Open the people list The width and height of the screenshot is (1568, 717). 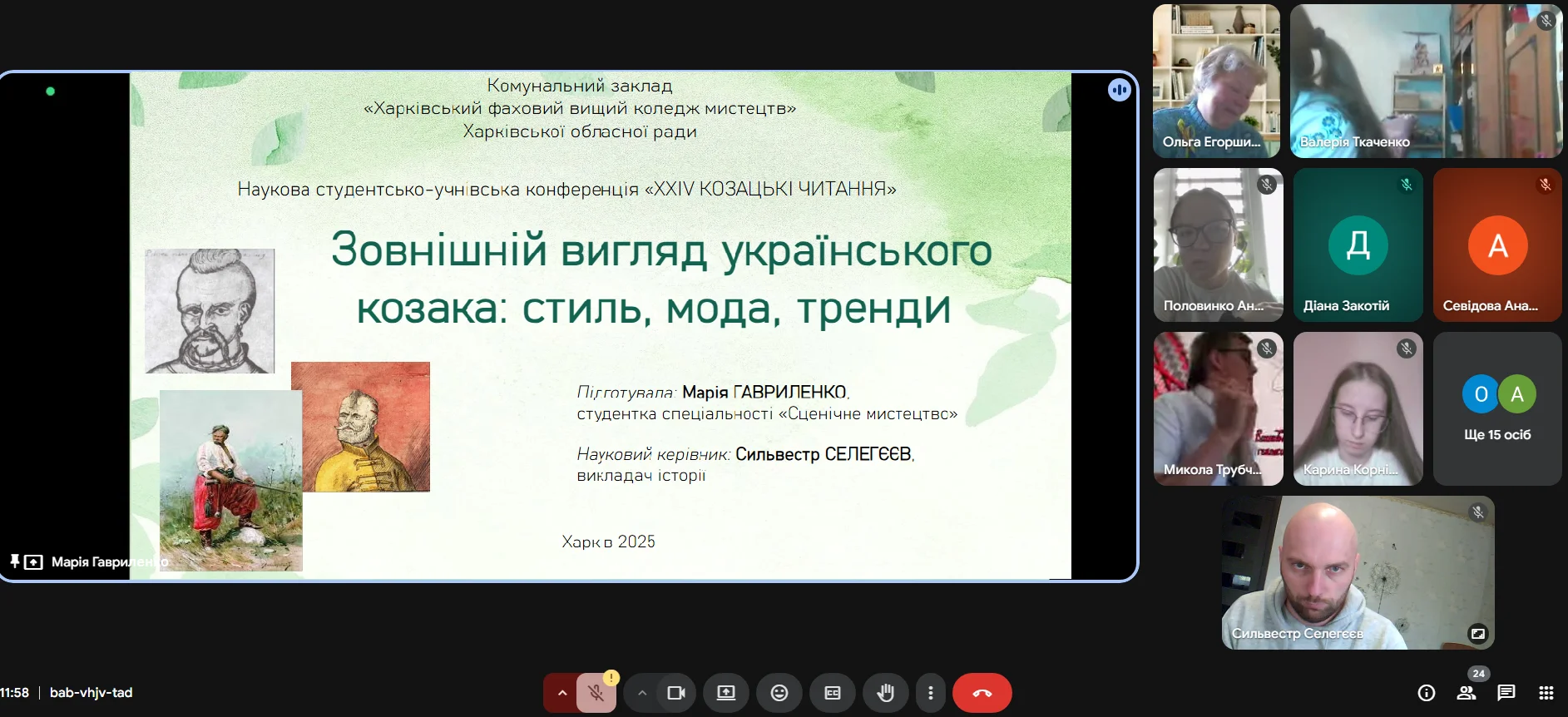pyautogui.click(x=1466, y=693)
